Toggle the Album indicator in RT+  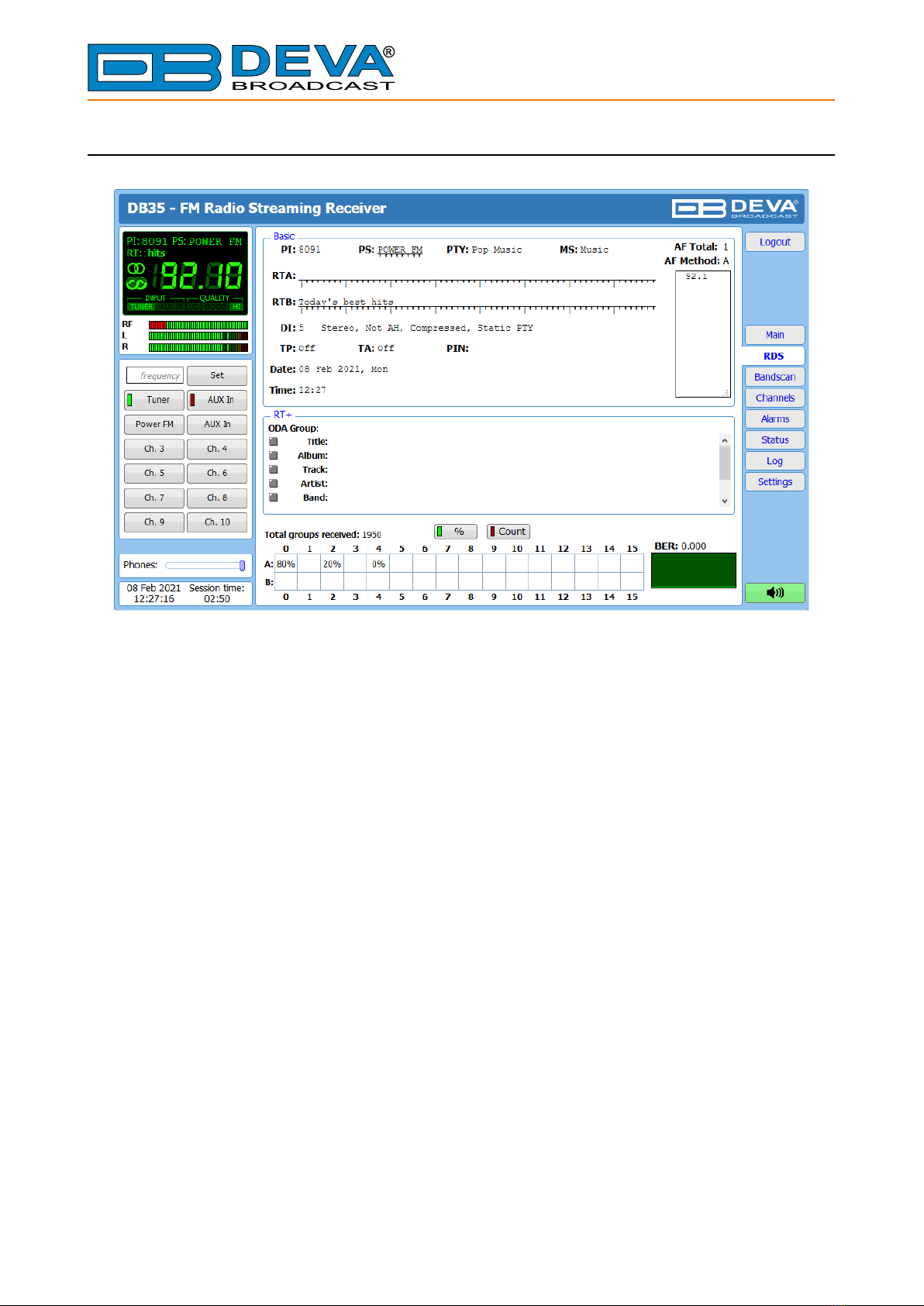click(x=273, y=456)
